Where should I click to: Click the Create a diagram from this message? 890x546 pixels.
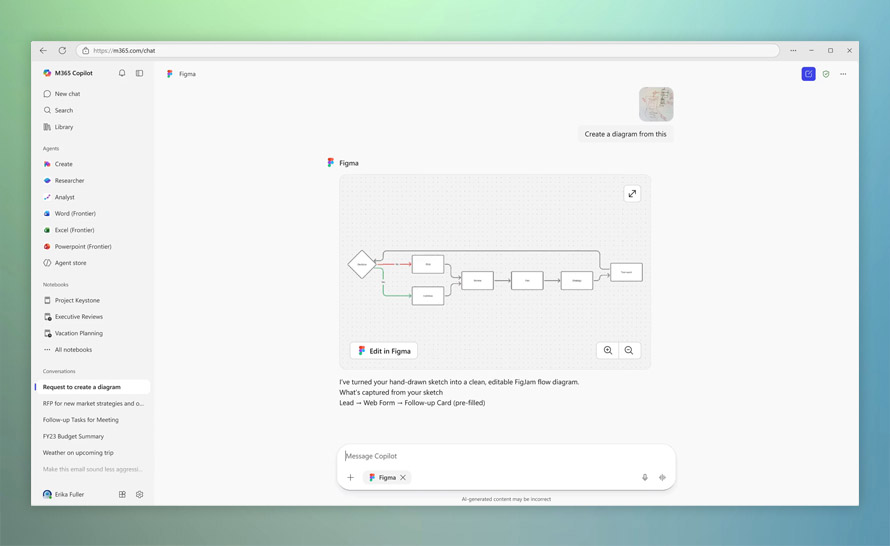click(625, 134)
